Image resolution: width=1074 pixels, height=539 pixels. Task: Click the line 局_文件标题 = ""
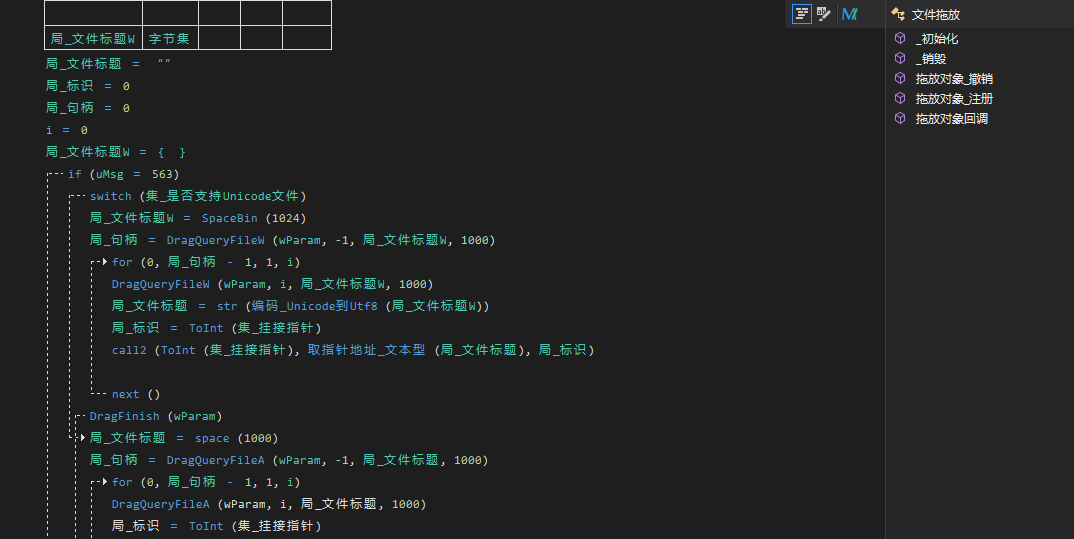point(108,64)
